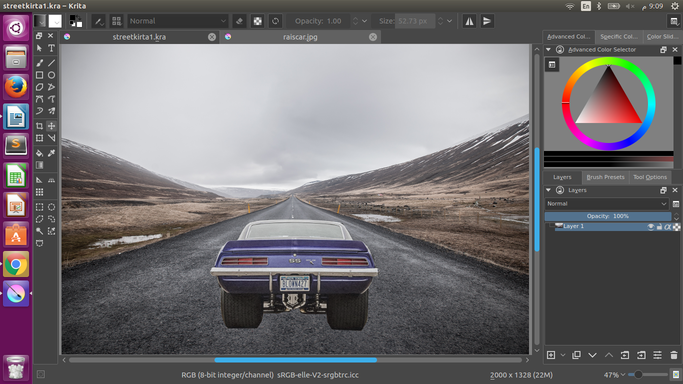Screen dimensions: 683x384
Task: Select the Crop tool
Action: (x=39, y=126)
